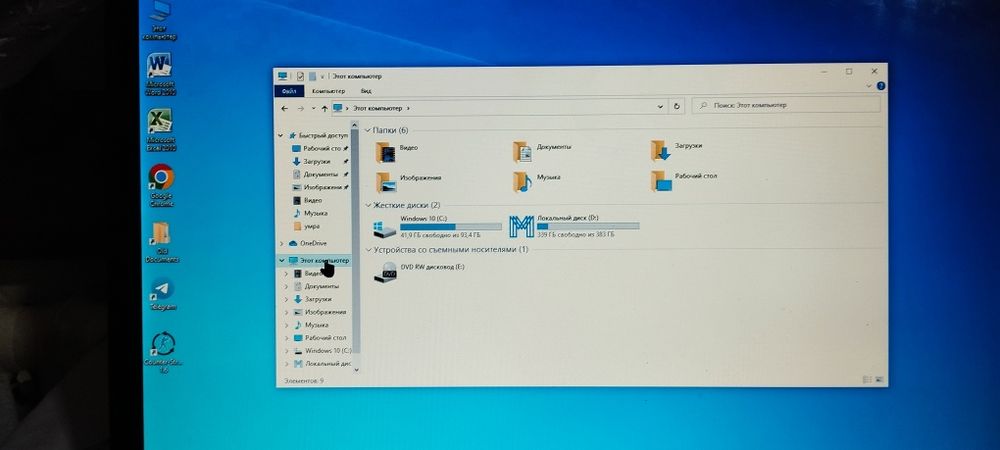
Task: Collapse the Жесткие диски (2) group header
Action: point(368,206)
